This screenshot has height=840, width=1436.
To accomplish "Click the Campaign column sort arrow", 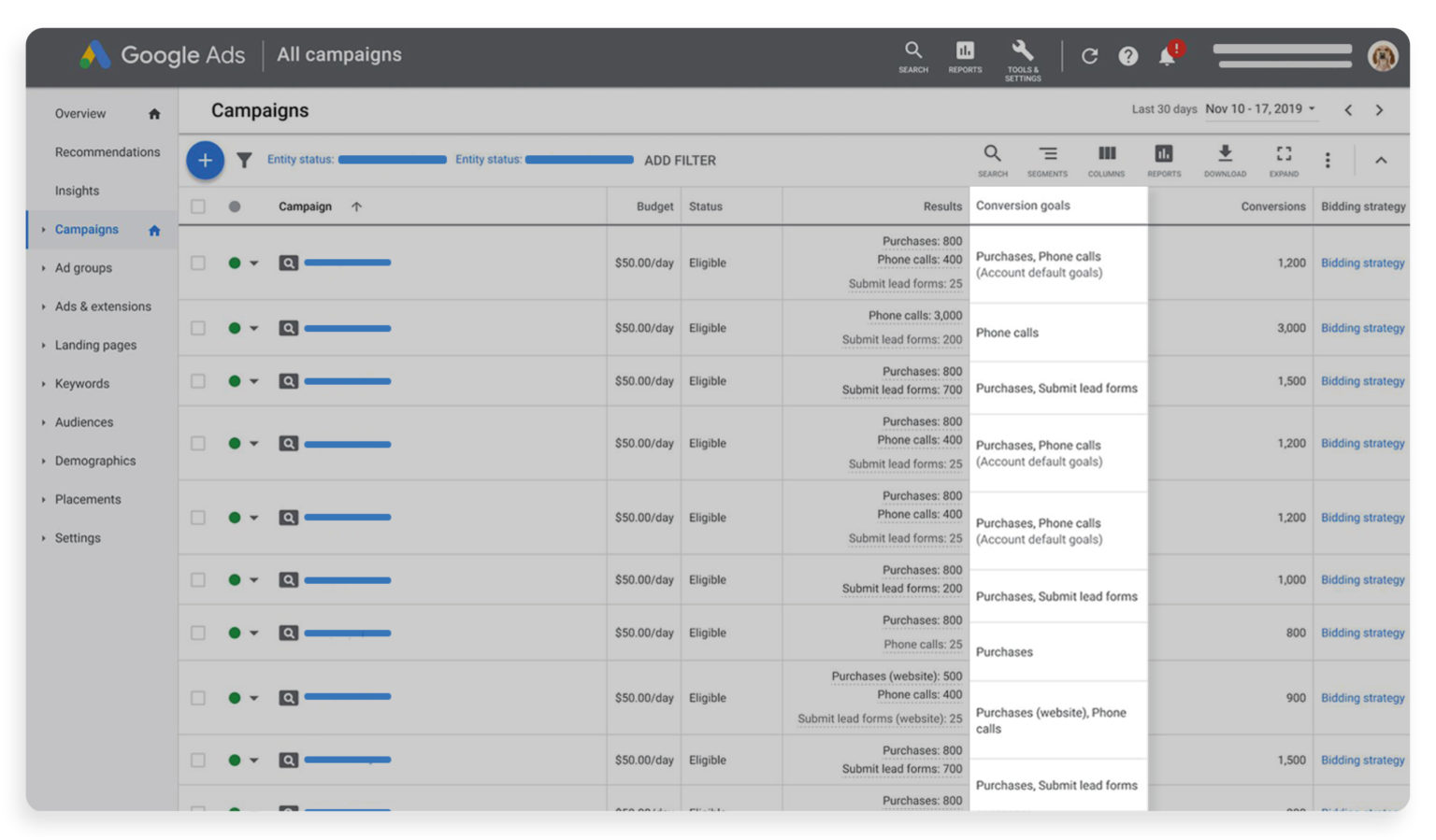I will 356,206.
